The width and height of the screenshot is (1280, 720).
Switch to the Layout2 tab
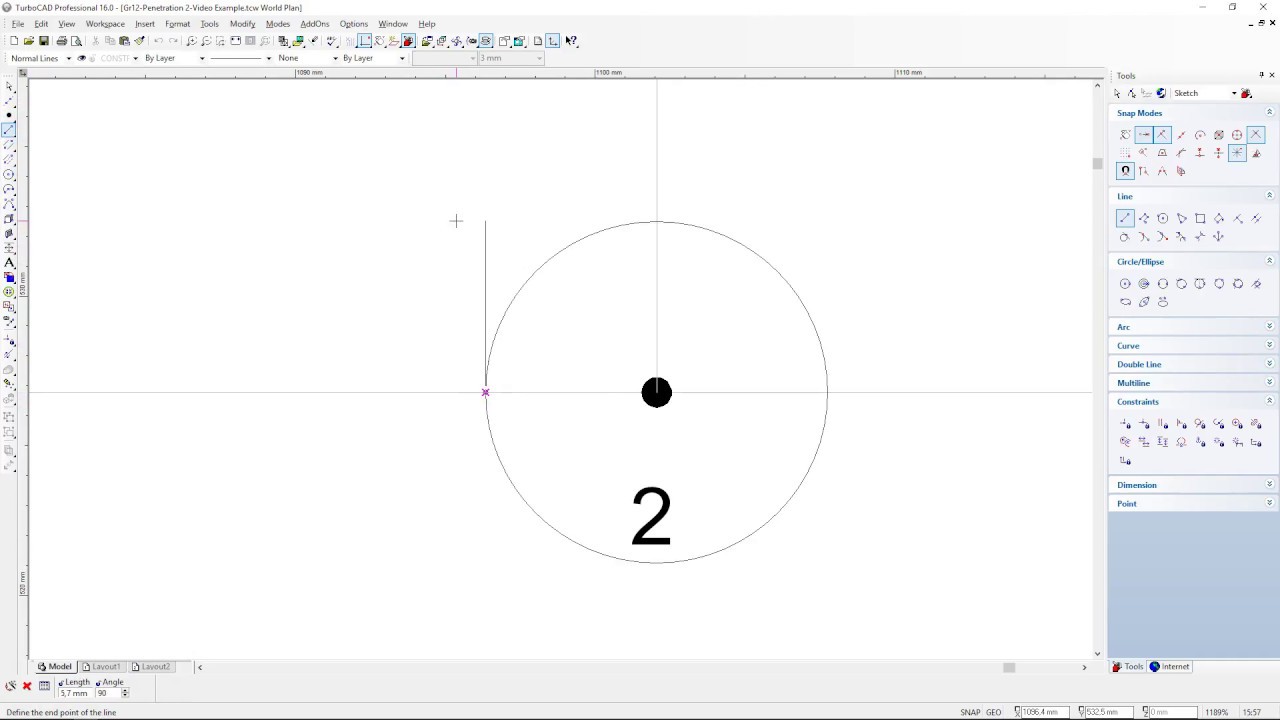pyautogui.click(x=150, y=667)
